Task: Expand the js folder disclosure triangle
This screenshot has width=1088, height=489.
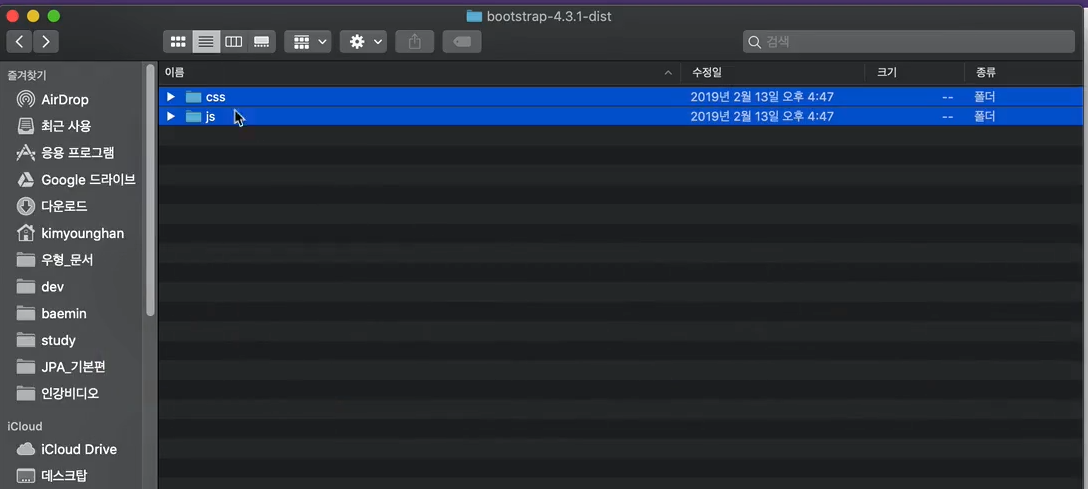Action: [x=171, y=117]
